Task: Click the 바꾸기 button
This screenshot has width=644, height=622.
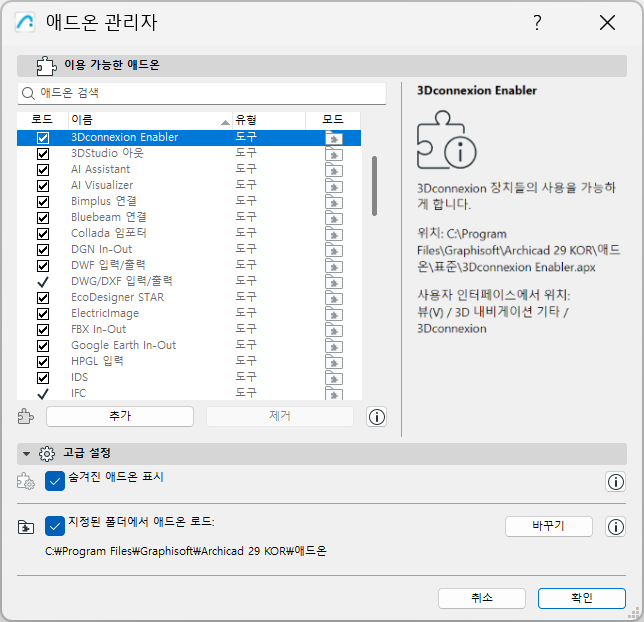Action: [x=549, y=526]
